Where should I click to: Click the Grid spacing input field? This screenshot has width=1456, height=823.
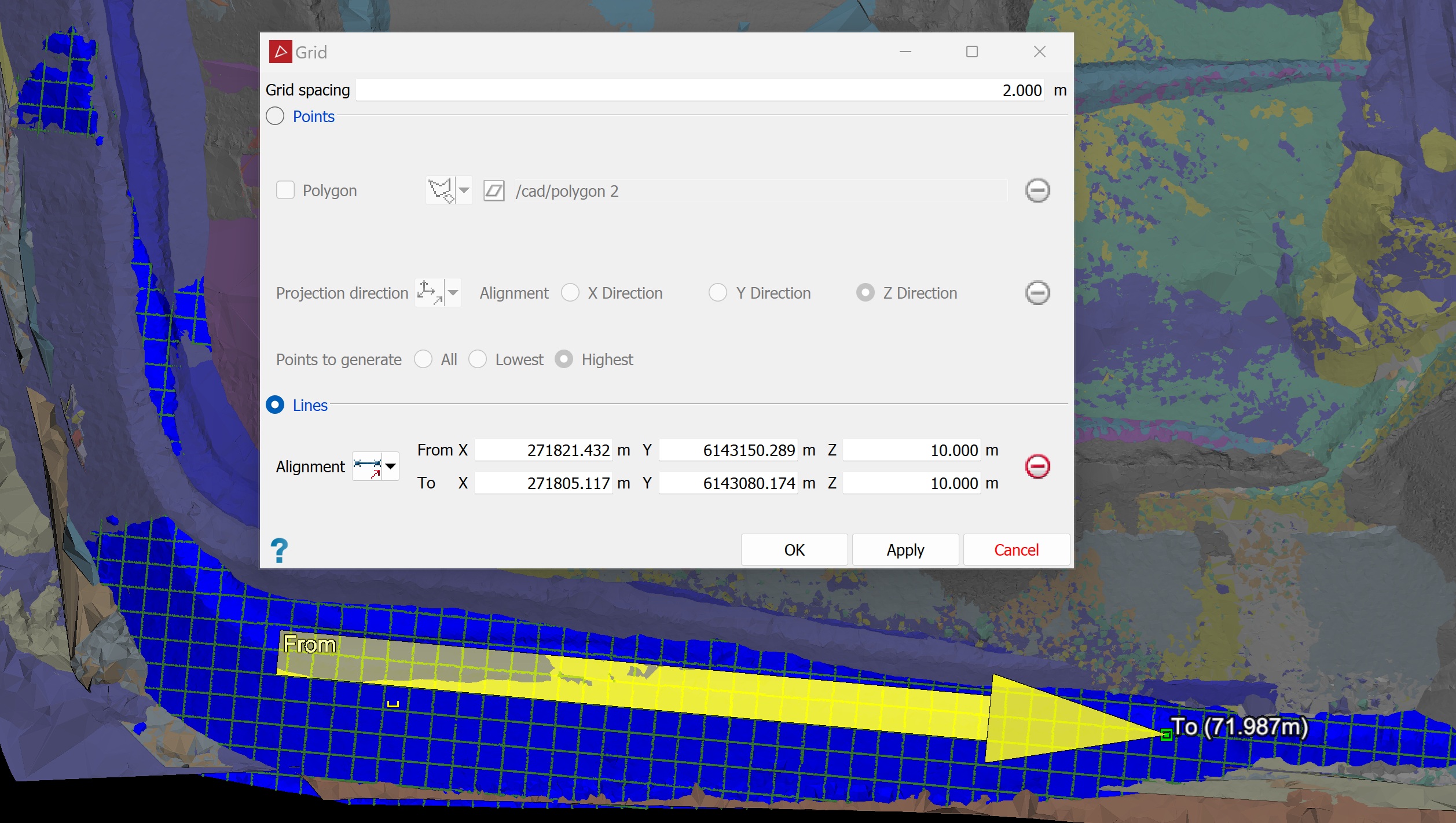tap(699, 90)
